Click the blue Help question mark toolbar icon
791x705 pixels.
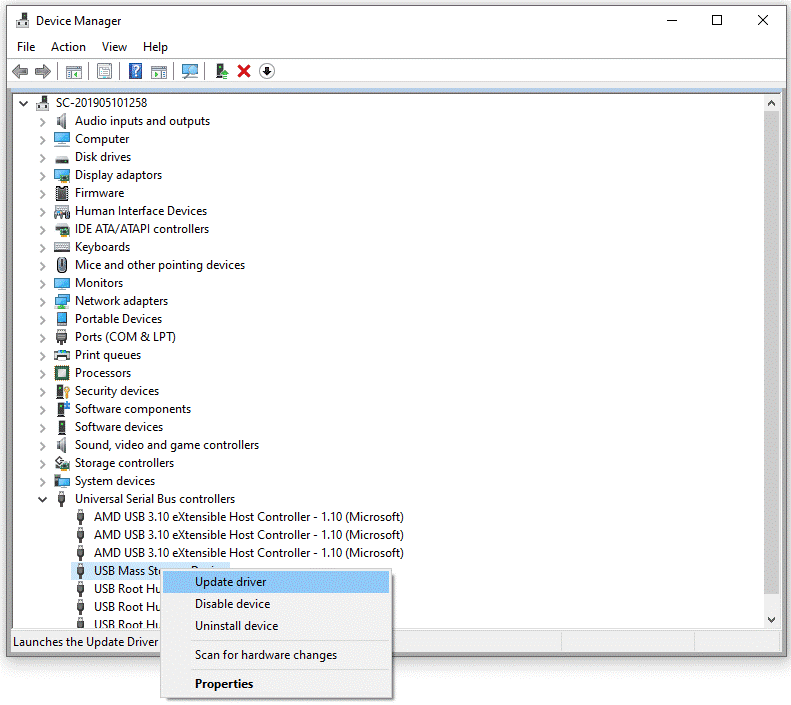click(135, 71)
